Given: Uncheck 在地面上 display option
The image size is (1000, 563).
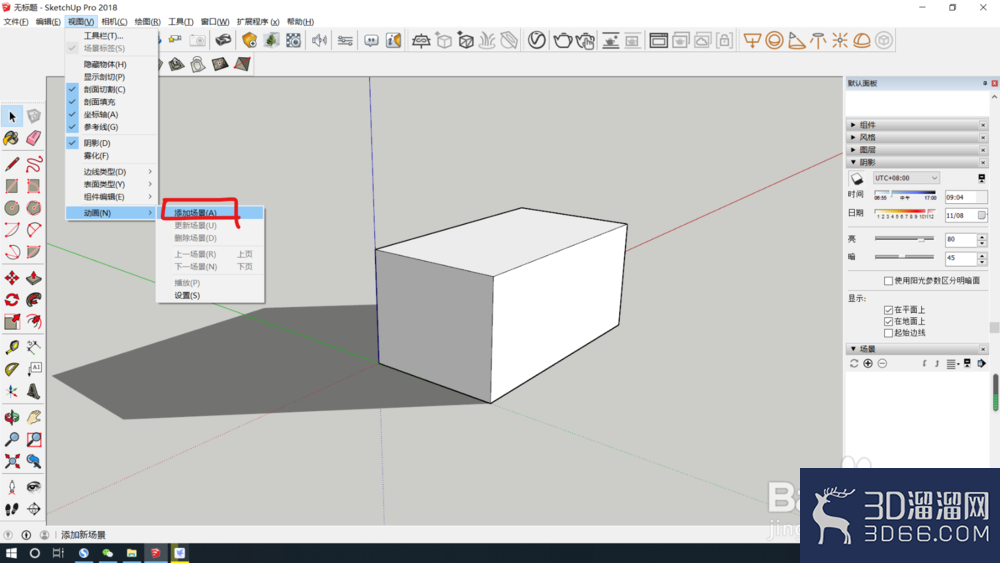Looking at the screenshot, I should 888,321.
